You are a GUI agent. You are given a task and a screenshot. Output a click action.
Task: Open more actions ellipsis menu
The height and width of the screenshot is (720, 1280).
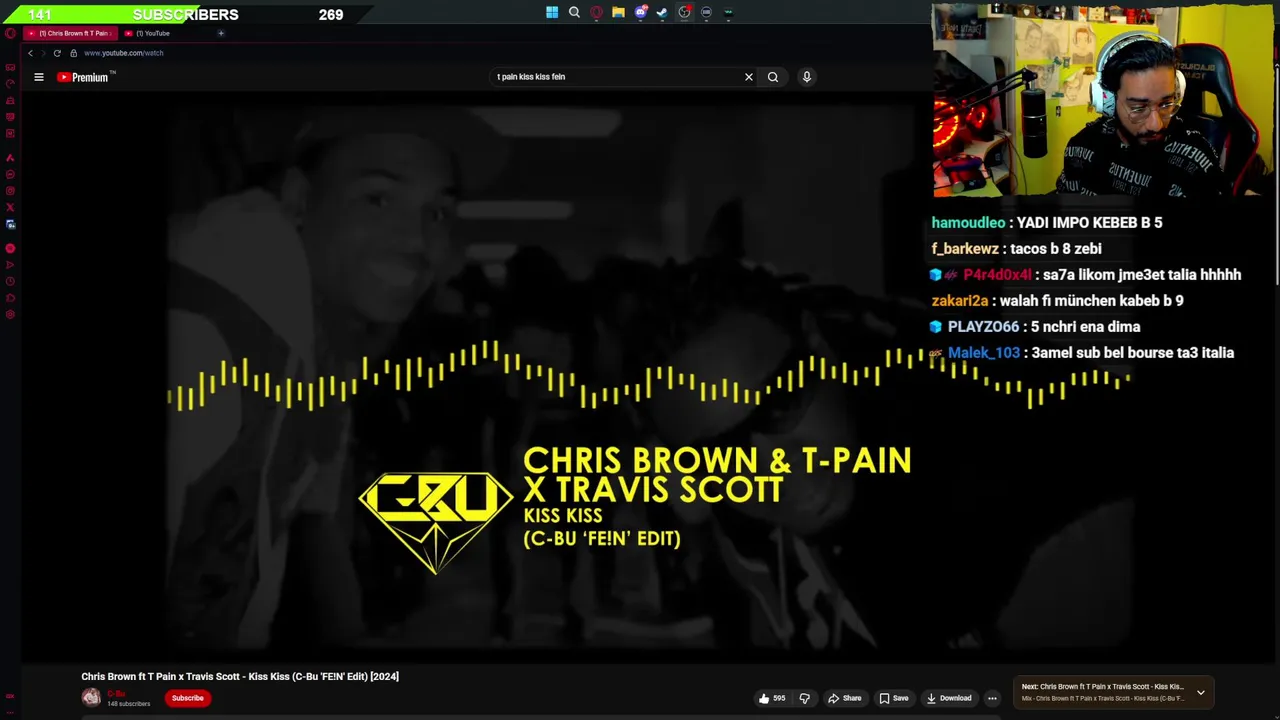point(992,698)
